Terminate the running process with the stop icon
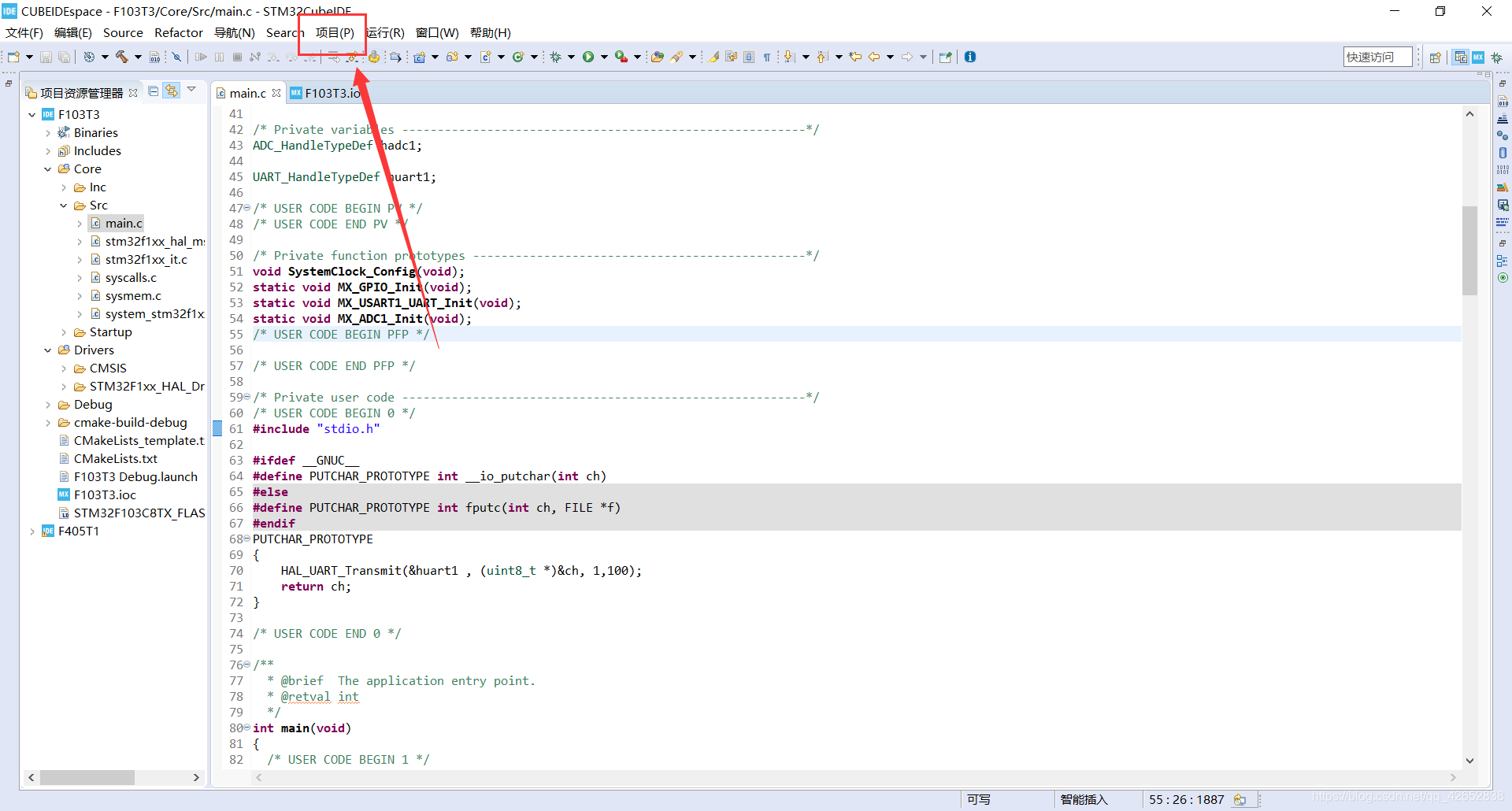The height and width of the screenshot is (811, 1512). (x=237, y=57)
